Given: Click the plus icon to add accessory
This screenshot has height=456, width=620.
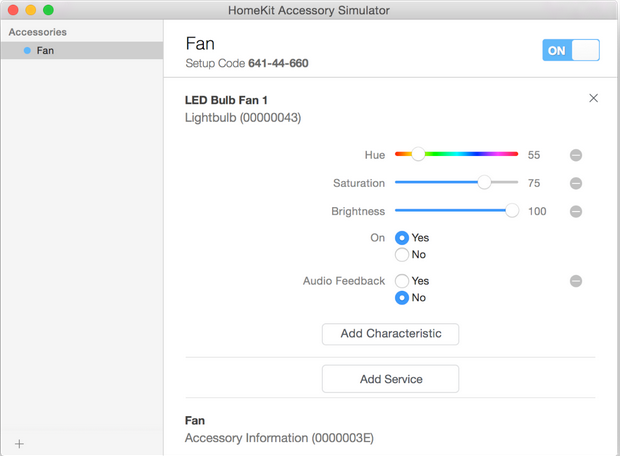Looking at the screenshot, I should pyautogui.click(x=19, y=443).
